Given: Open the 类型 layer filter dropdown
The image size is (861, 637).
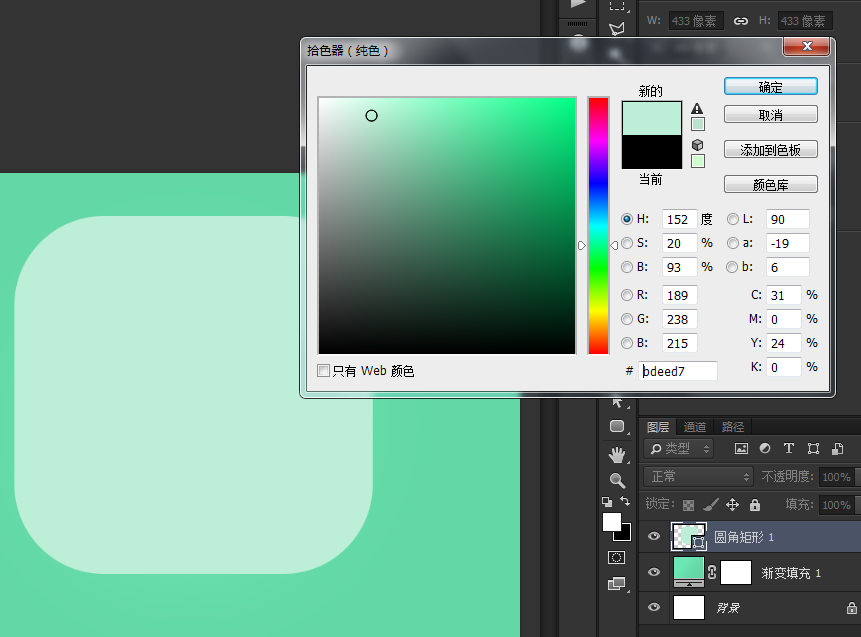Looking at the screenshot, I should click(680, 449).
